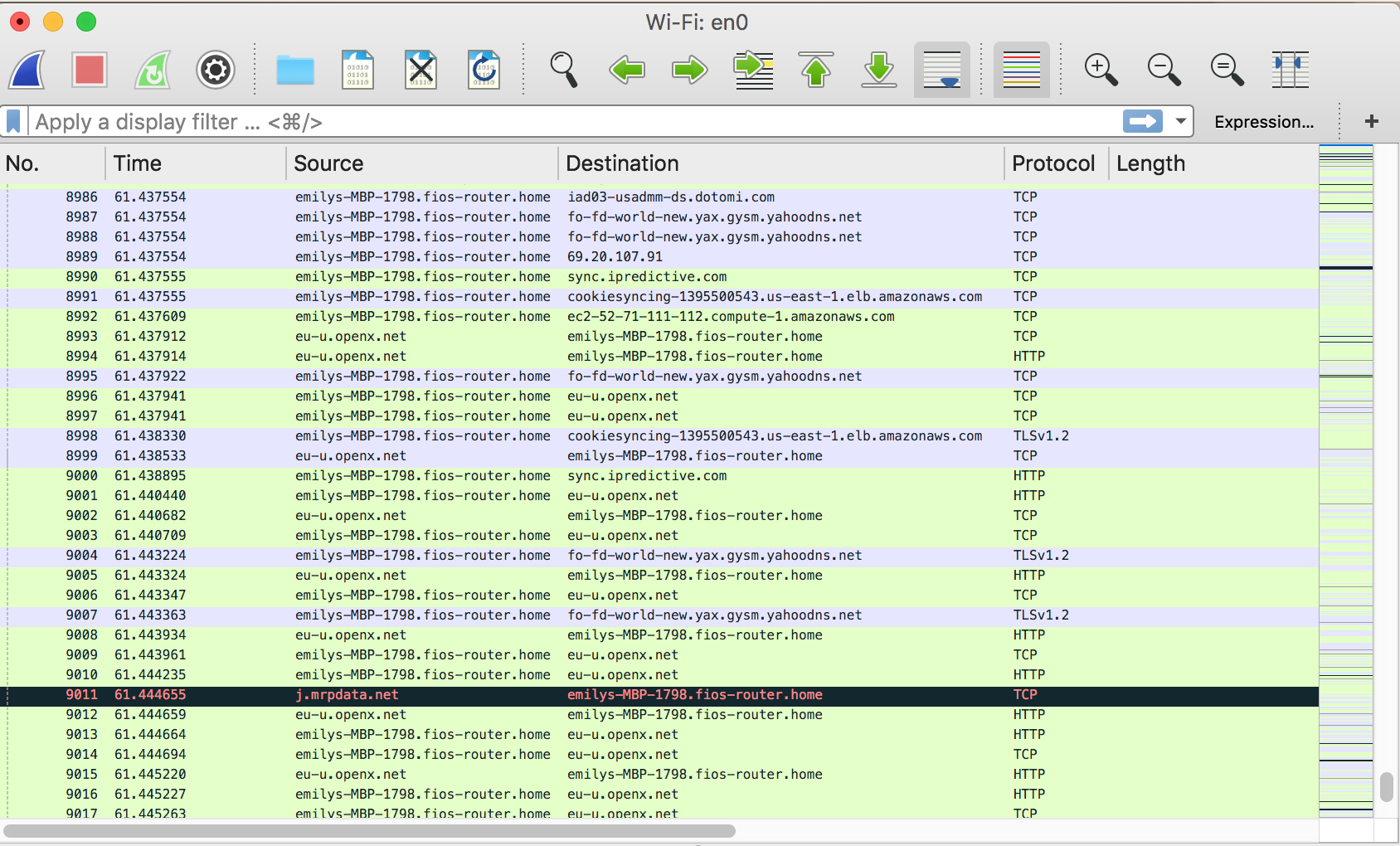Image resolution: width=1400 pixels, height=846 pixels.
Task: Open the capture options gear
Action: point(215,70)
